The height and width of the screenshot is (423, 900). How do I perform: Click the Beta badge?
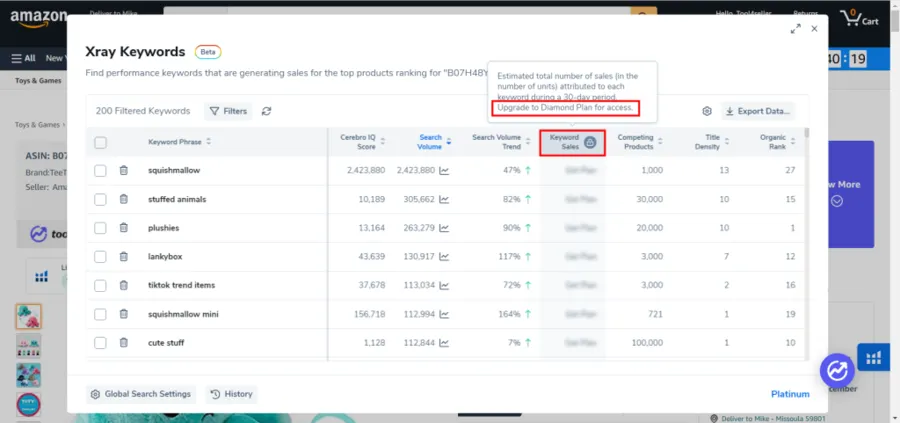[x=208, y=52]
